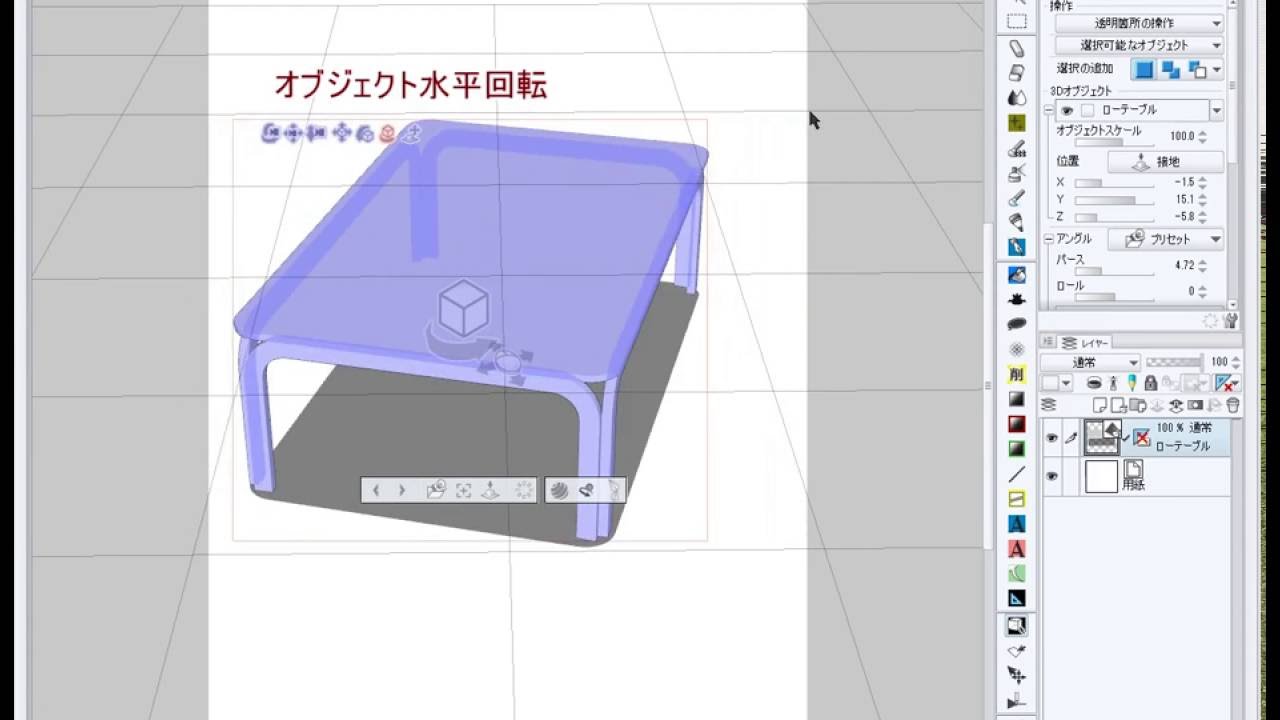Viewport: 1280px width, 720px height.
Task: Select the yellow 削 tool icon
Action: [x=1017, y=374]
